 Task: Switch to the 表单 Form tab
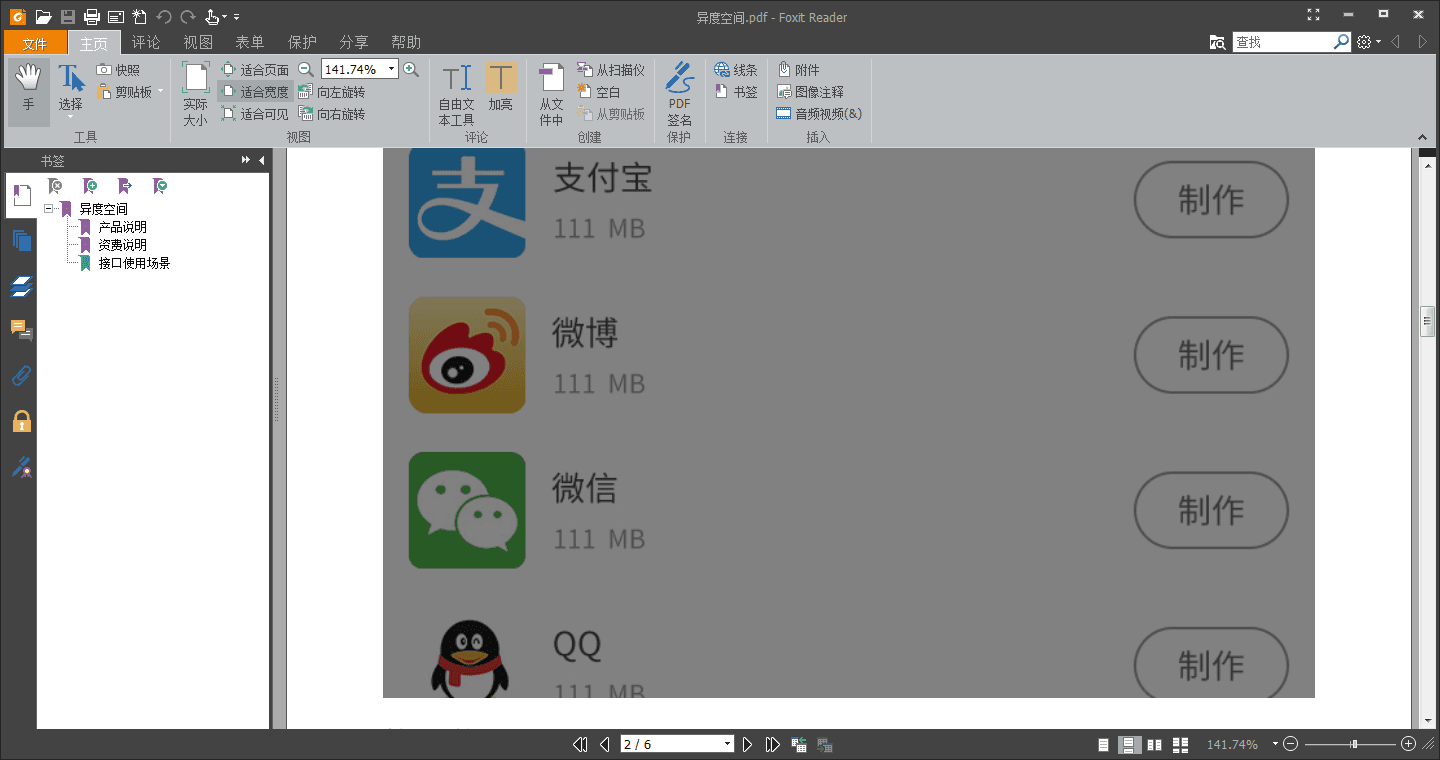click(250, 42)
